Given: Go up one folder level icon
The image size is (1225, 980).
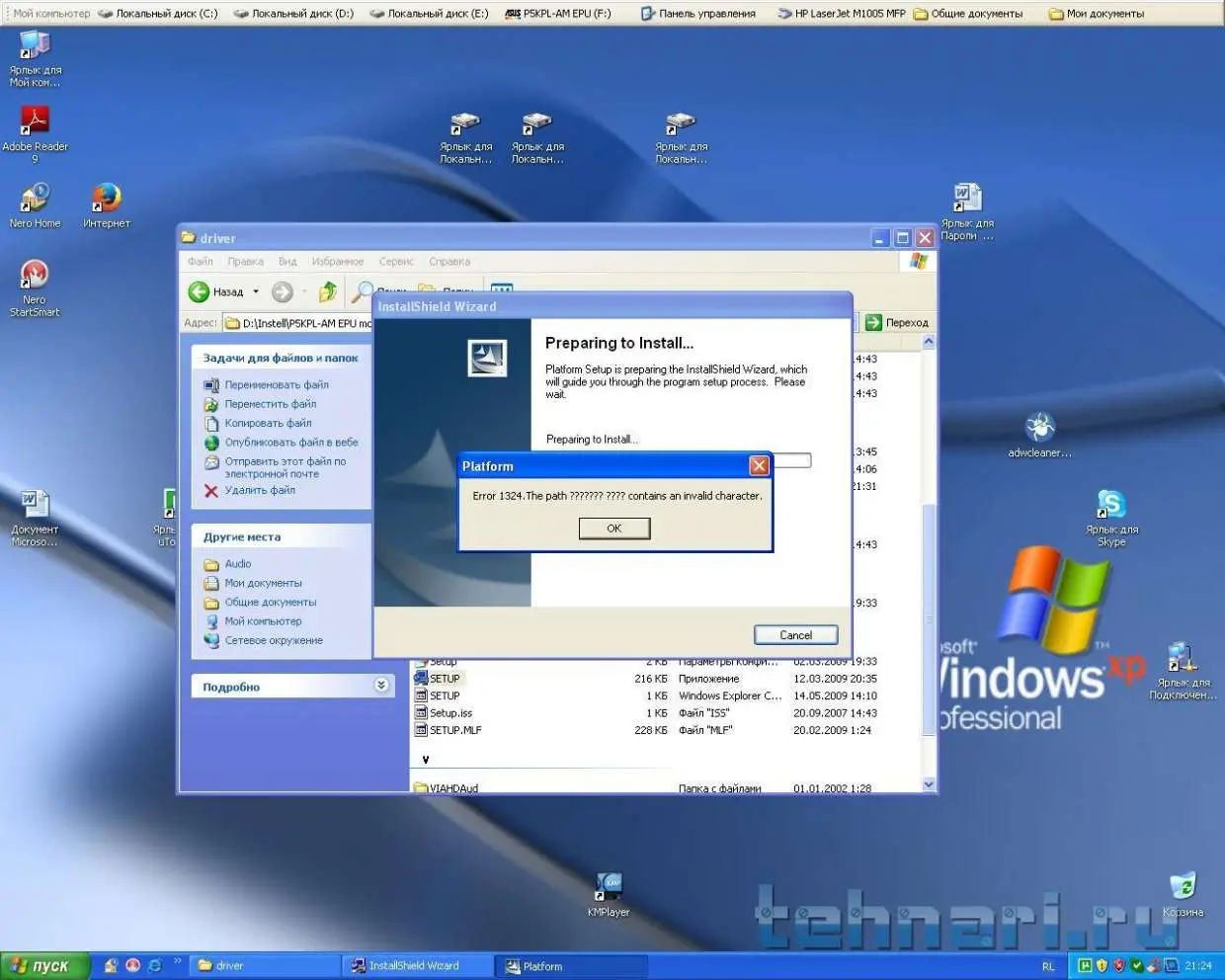Looking at the screenshot, I should point(327,291).
